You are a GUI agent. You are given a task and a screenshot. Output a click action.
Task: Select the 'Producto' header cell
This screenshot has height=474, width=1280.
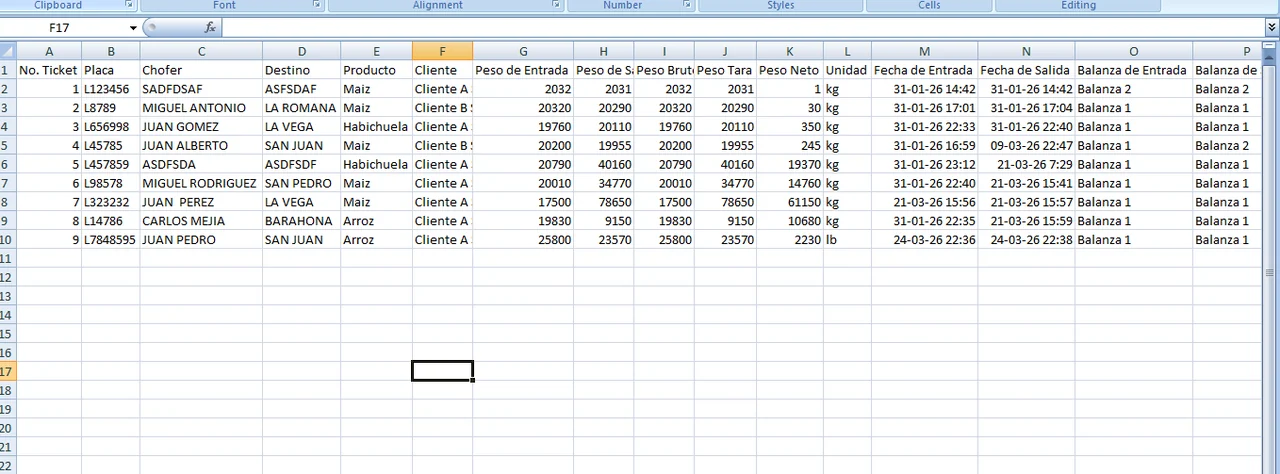tap(376, 70)
